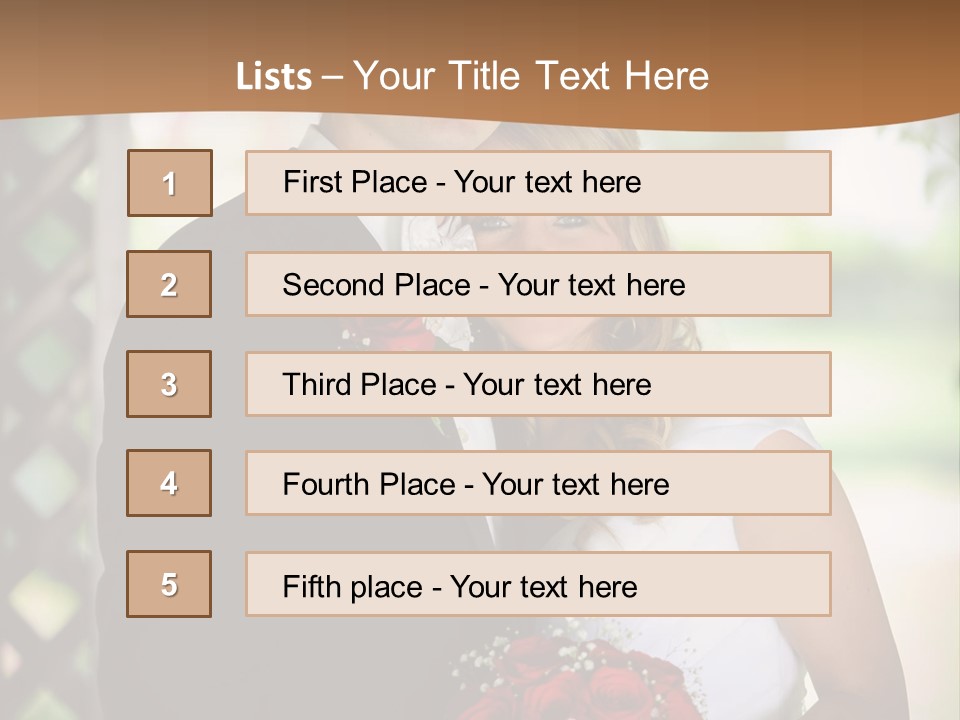Select the number 4 box
This screenshot has width=960, height=720.
[169, 483]
